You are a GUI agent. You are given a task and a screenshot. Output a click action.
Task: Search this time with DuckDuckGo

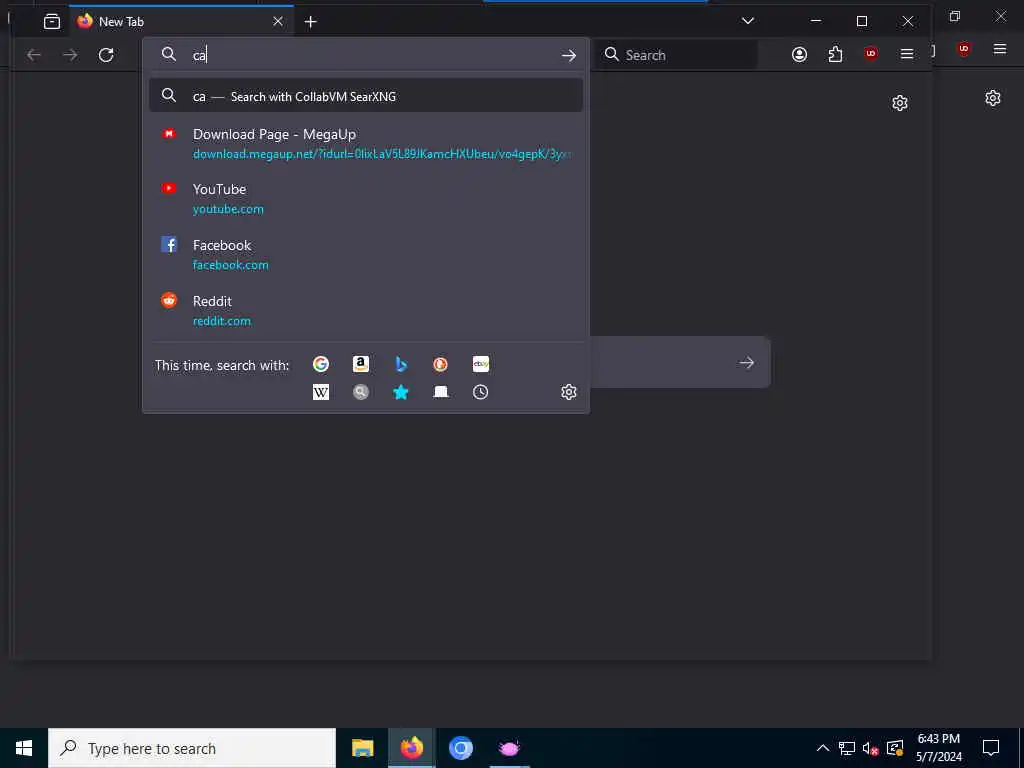pos(441,364)
